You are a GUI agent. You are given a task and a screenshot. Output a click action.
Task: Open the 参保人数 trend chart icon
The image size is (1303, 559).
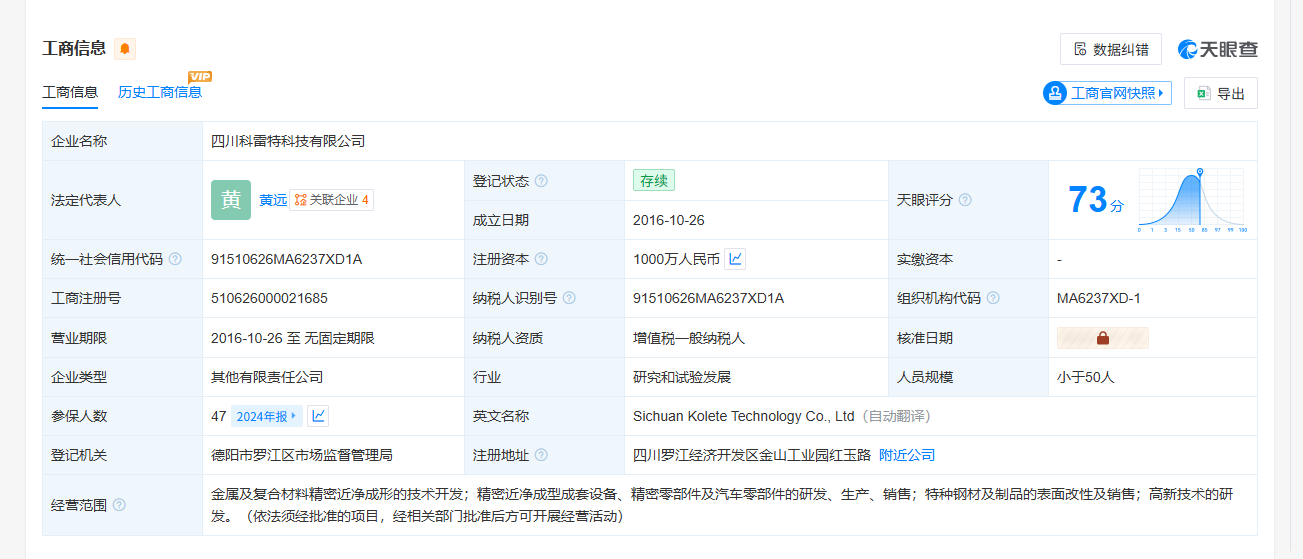coord(318,416)
